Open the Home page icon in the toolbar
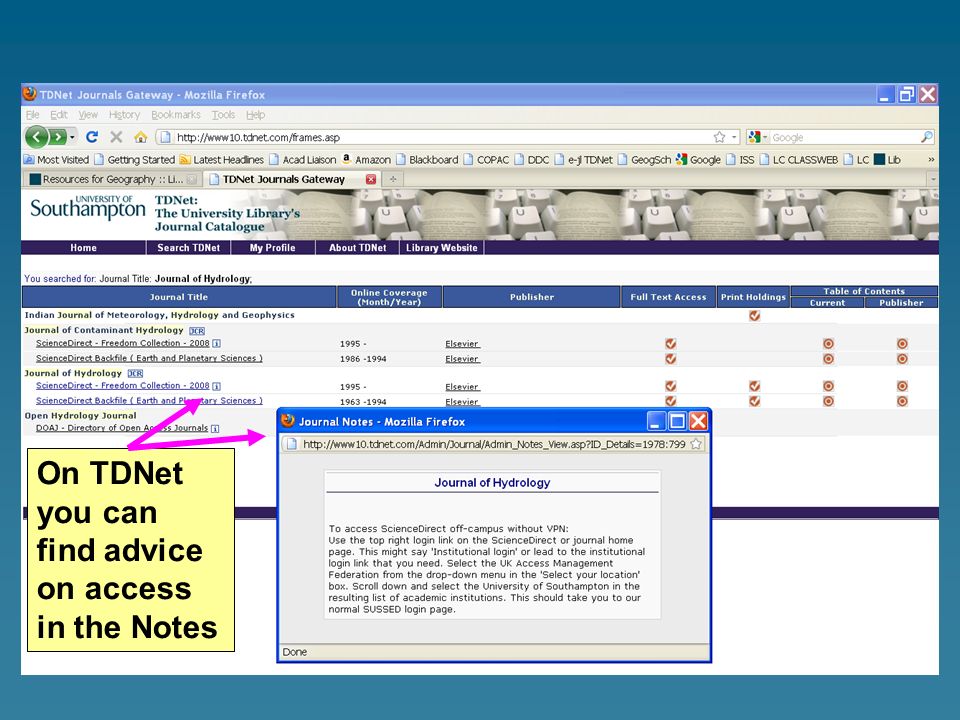Image resolution: width=960 pixels, height=720 pixels. click(141, 137)
